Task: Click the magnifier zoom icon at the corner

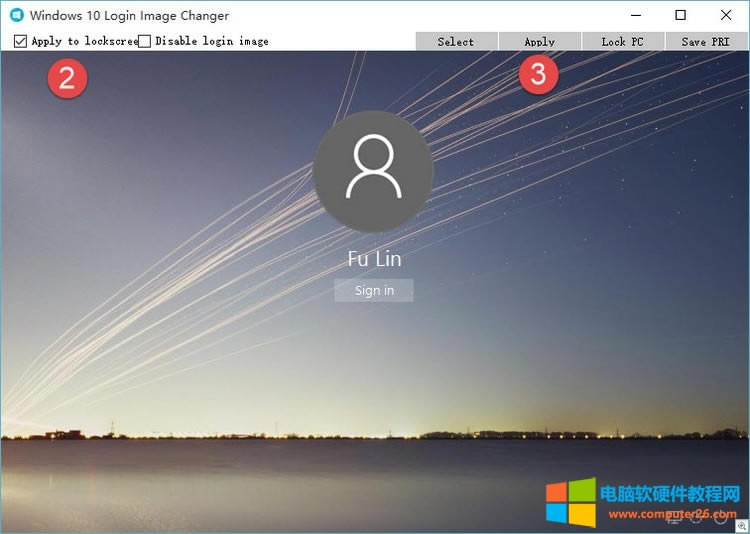Action: 742,526
